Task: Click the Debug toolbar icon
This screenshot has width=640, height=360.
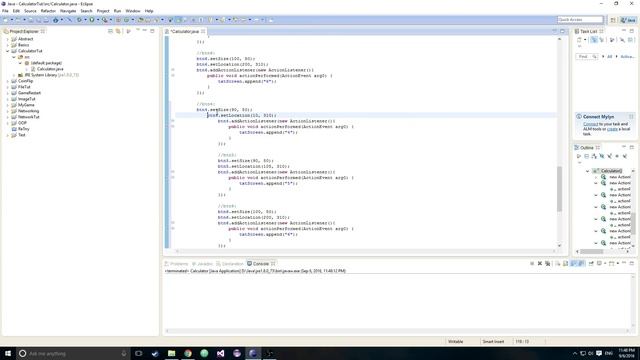Action: tap(80, 20)
